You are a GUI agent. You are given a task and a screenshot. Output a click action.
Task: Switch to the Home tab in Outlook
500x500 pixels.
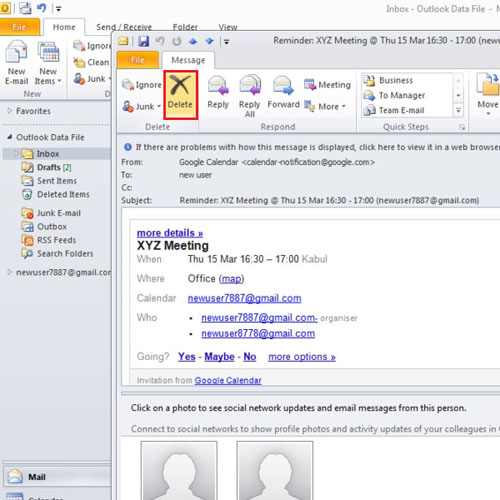[x=64, y=27]
